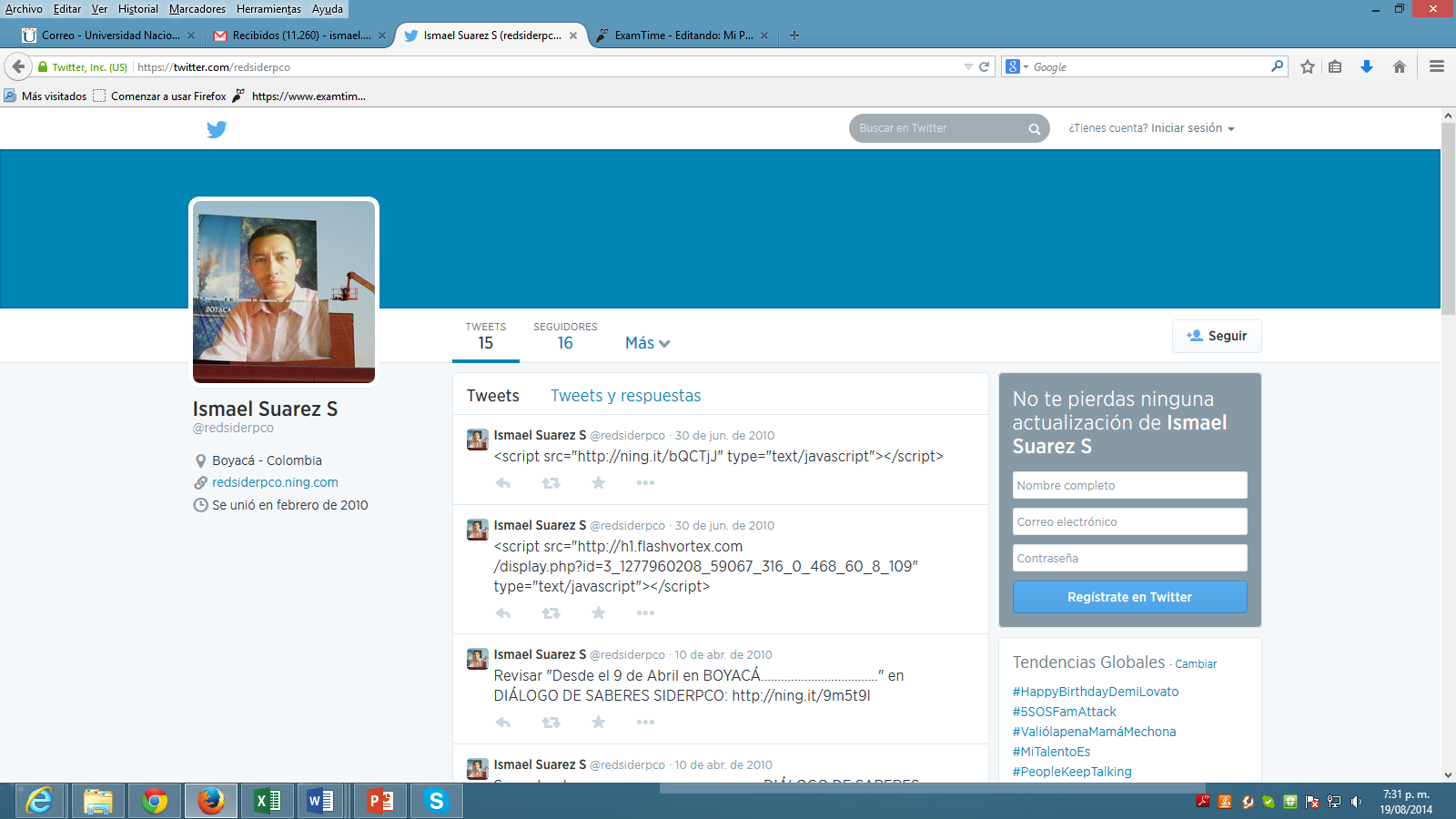Retweet the flashvortex script tweet
The image size is (1456, 819).
(x=551, y=613)
